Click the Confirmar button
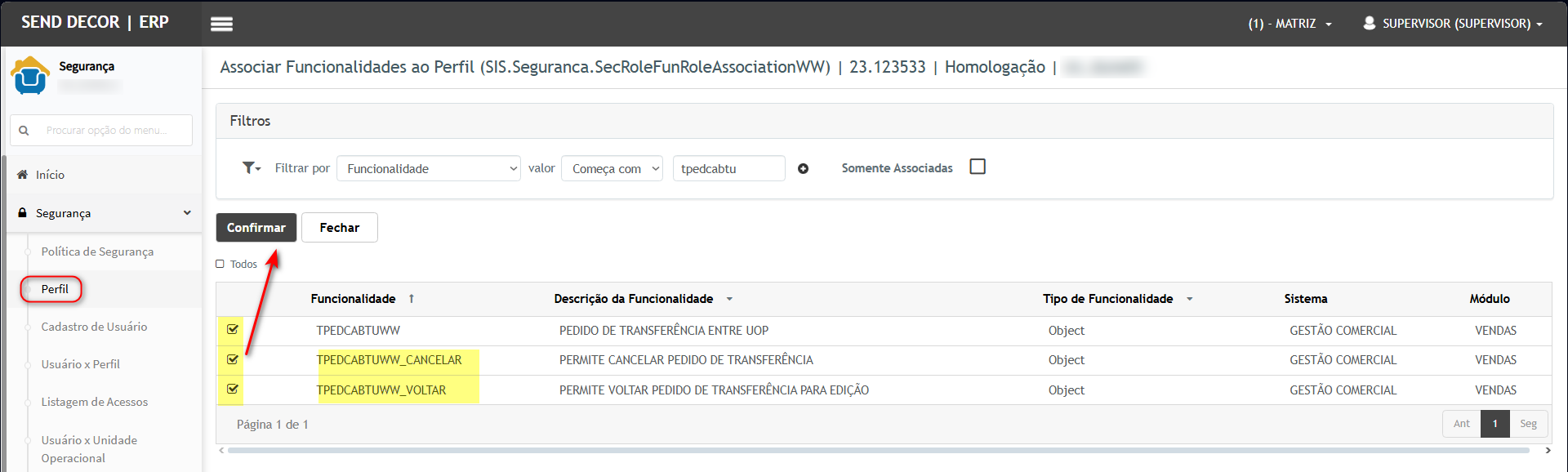Viewport: 1568px width, 472px height. click(x=256, y=228)
